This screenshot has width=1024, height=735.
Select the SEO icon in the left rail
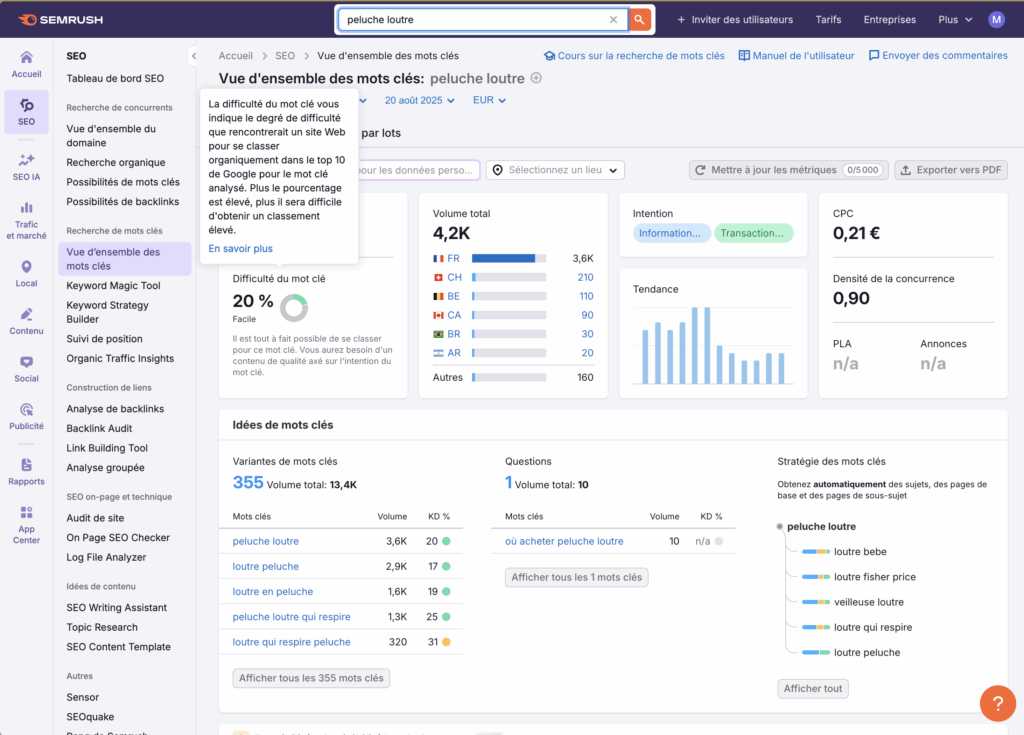pyautogui.click(x=26, y=112)
